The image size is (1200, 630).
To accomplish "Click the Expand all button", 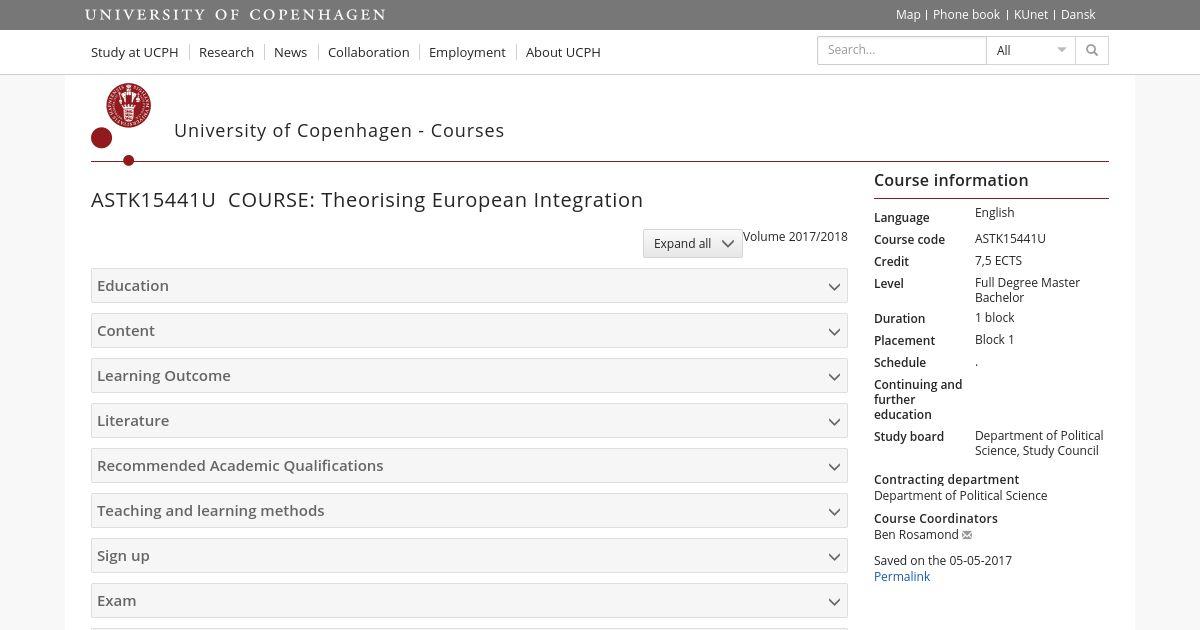I will (x=692, y=244).
